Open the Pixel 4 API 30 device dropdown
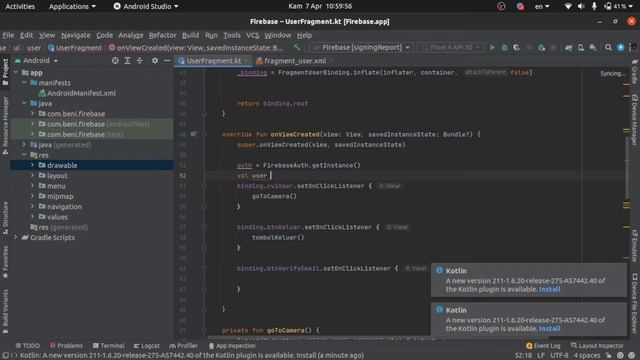Image resolution: width=640 pixels, height=360 pixels. (451, 48)
